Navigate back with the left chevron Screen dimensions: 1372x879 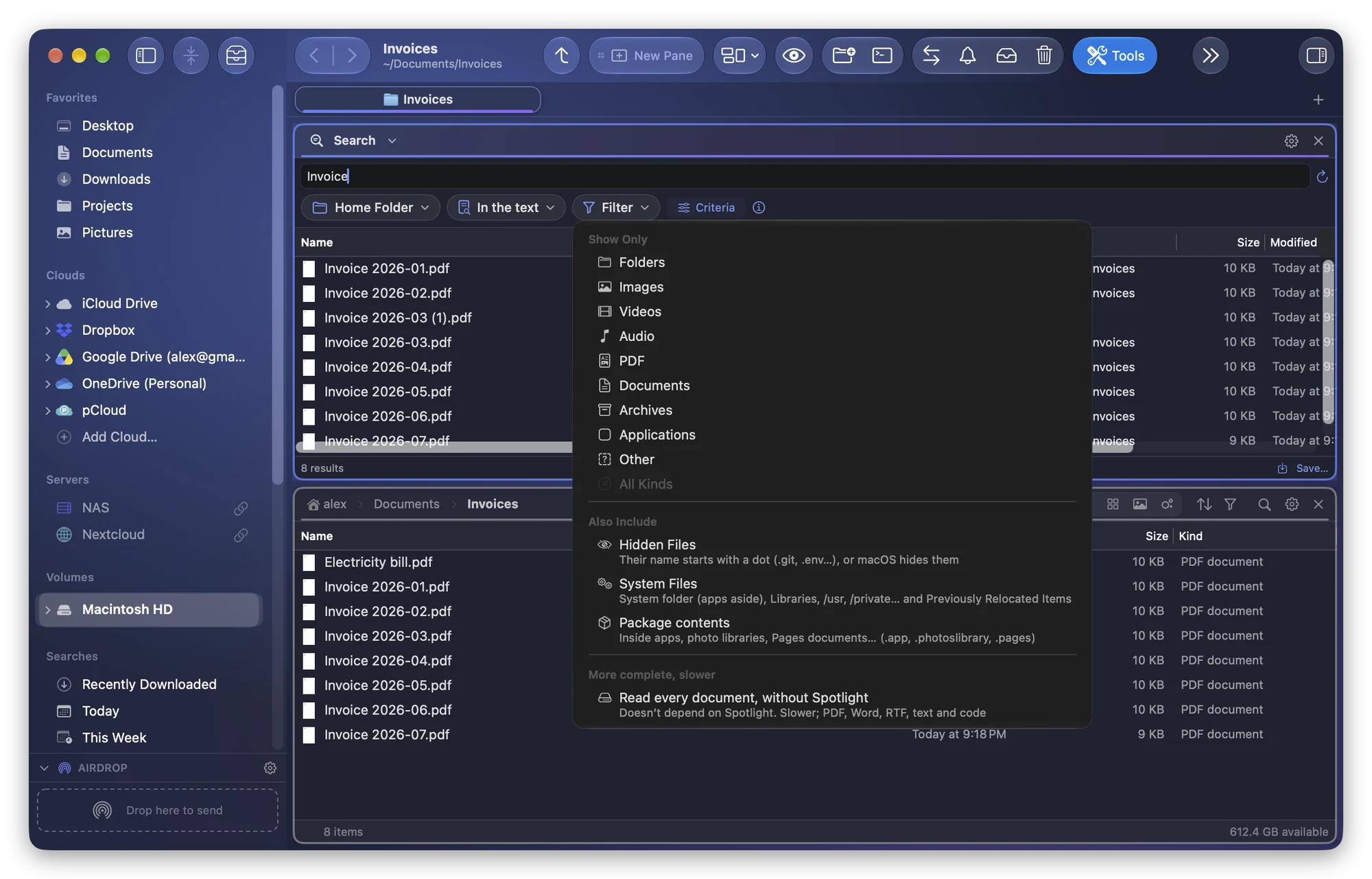coord(314,56)
